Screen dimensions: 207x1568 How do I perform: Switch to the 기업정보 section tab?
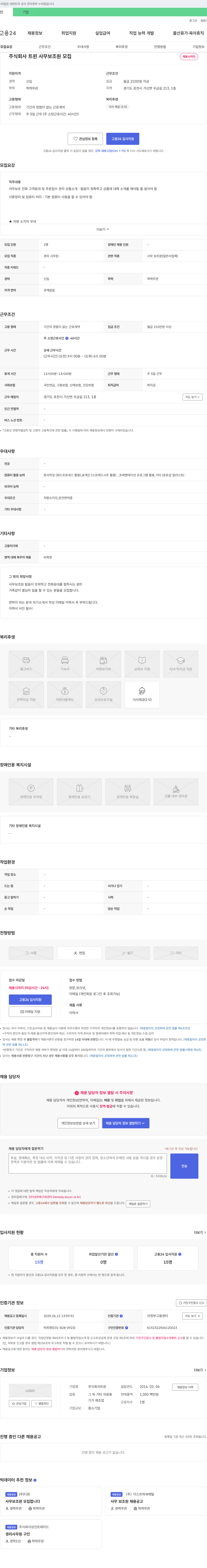[x=198, y=47]
